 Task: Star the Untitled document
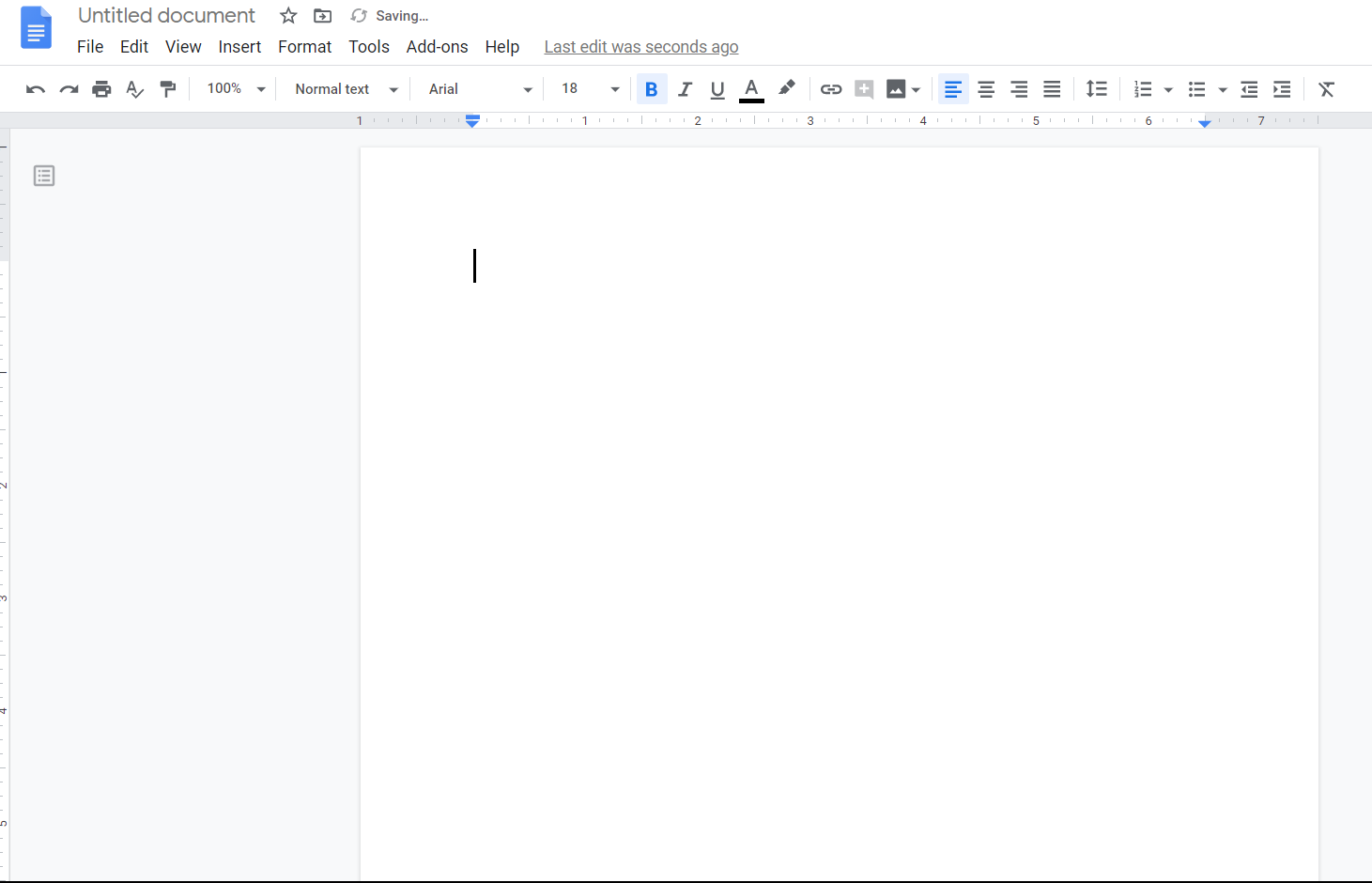pos(288,16)
